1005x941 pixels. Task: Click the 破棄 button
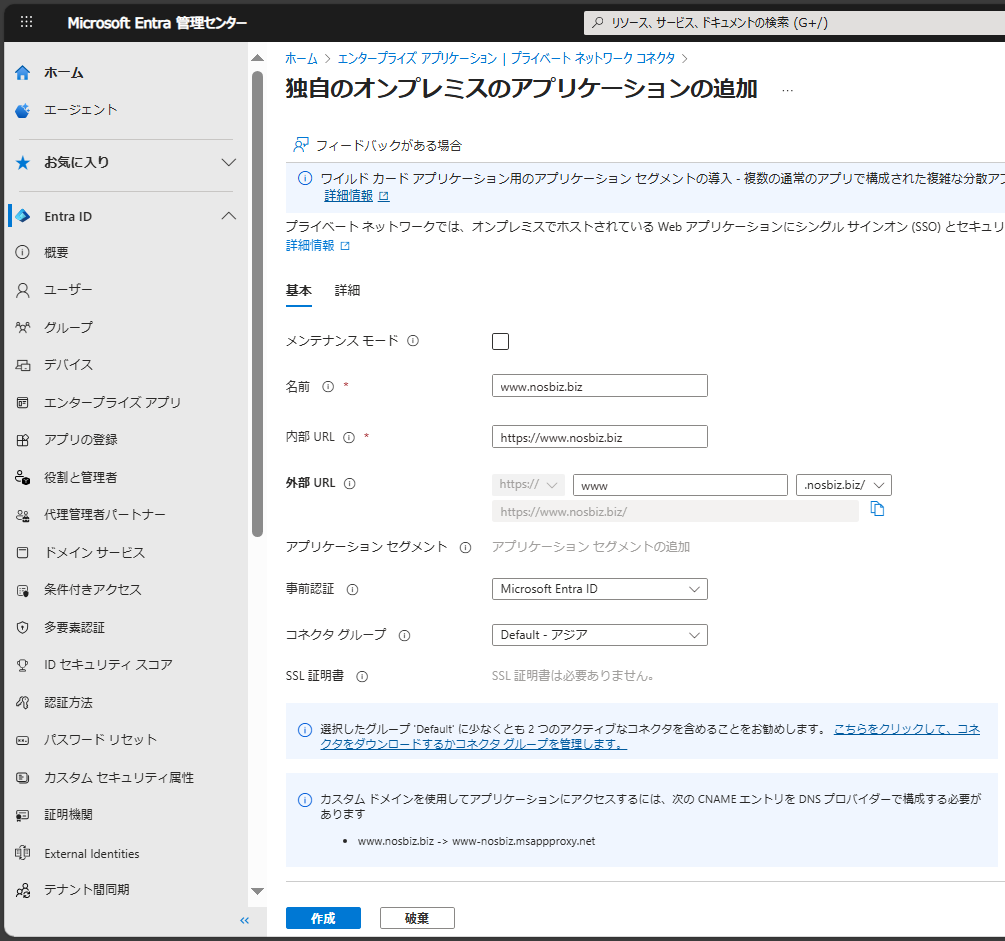pyautogui.click(x=417, y=918)
